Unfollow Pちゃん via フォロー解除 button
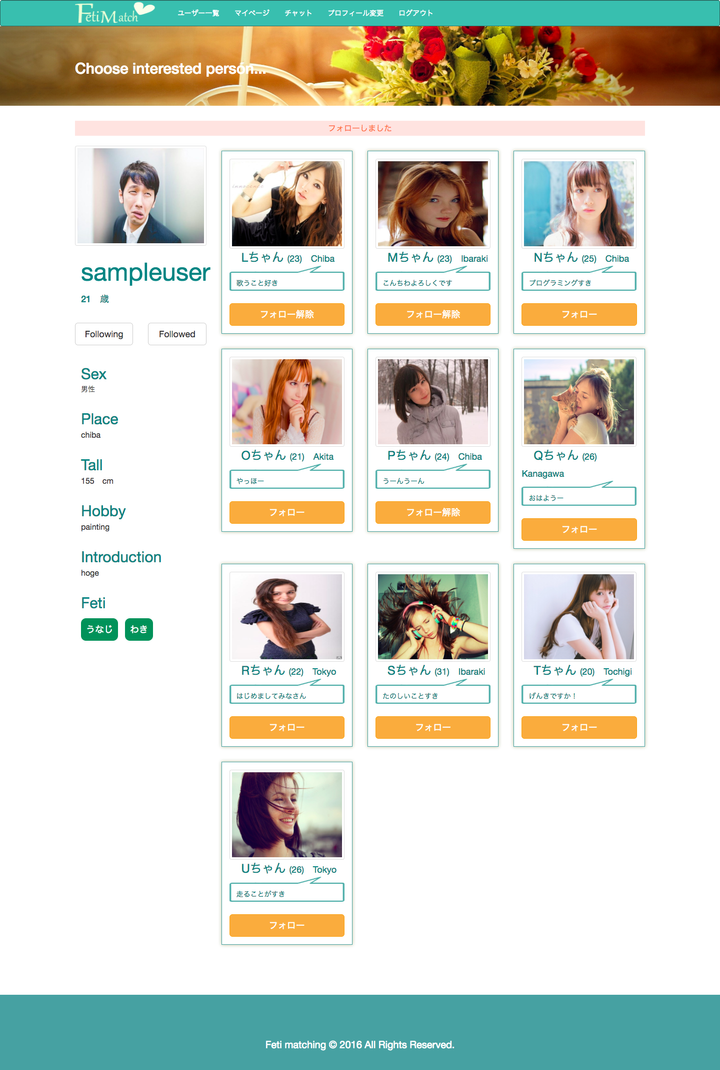This screenshot has width=720, height=1070. 433,512
